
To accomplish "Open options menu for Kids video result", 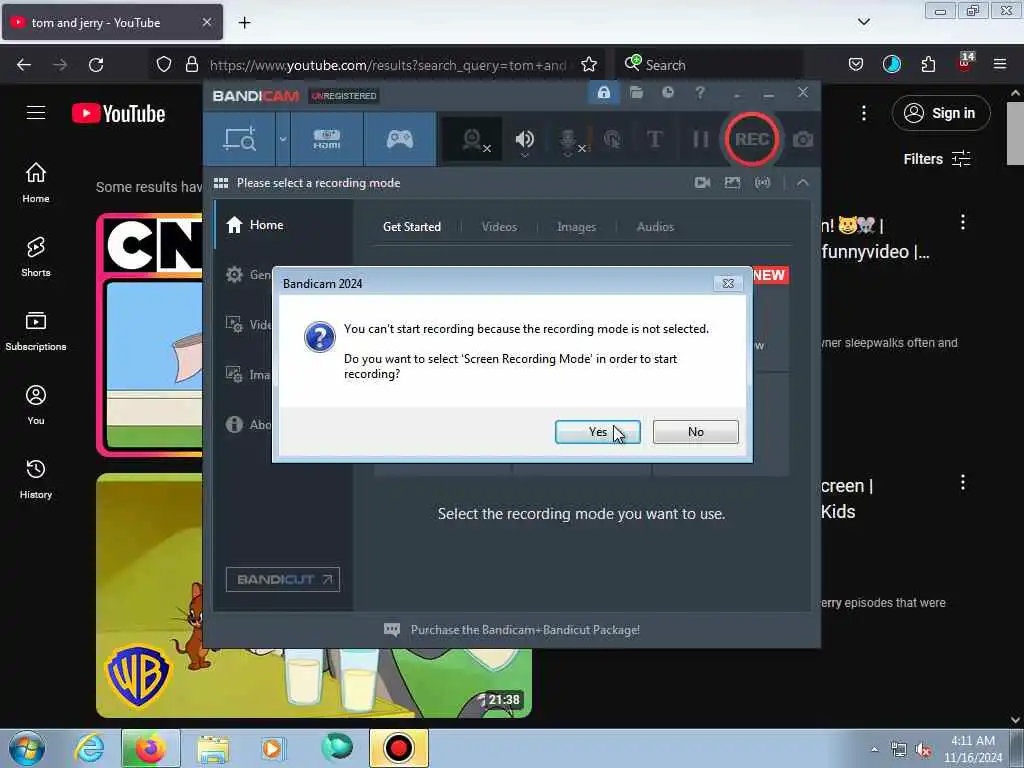I will pyautogui.click(x=963, y=483).
